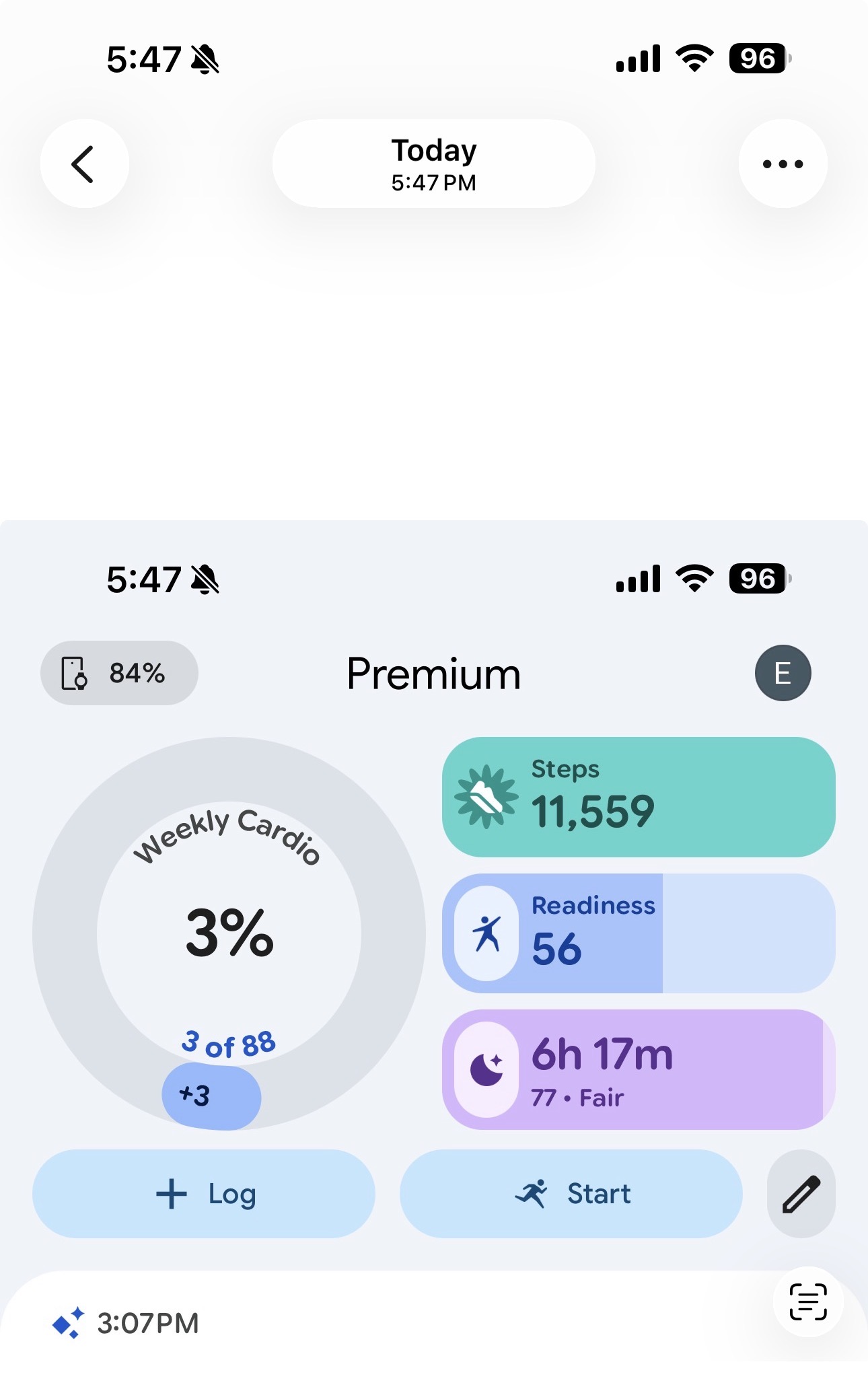Viewport: 868px width, 1391px height.
Task: Tap the back arrow button
Action: tap(84, 164)
